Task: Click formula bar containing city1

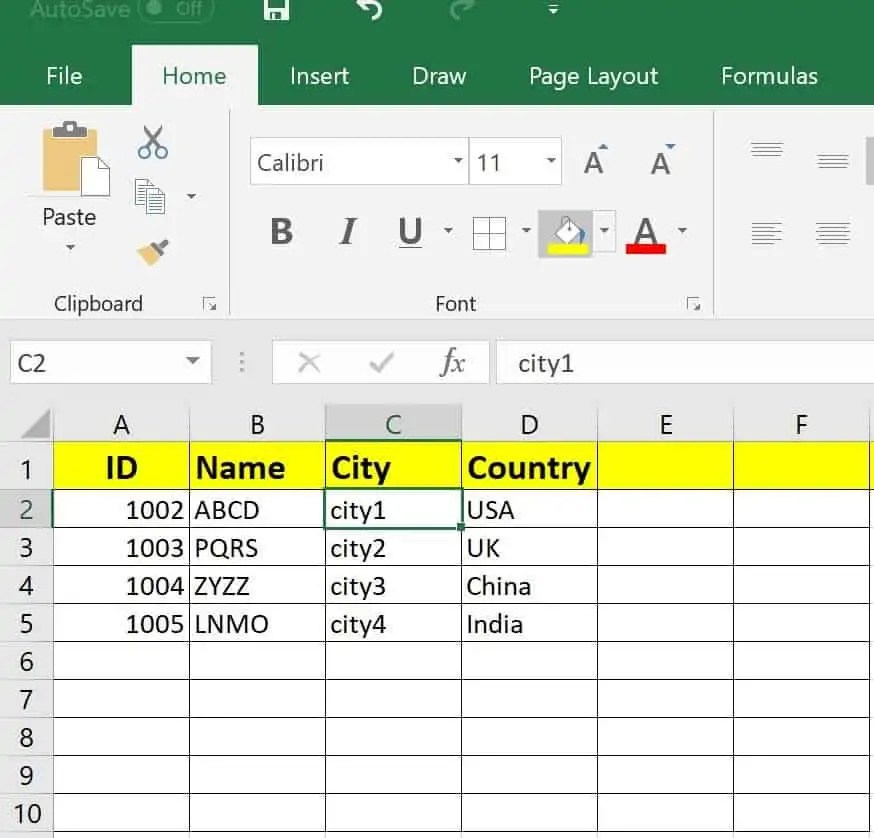Action: pyautogui.click(x=684, y=363)
